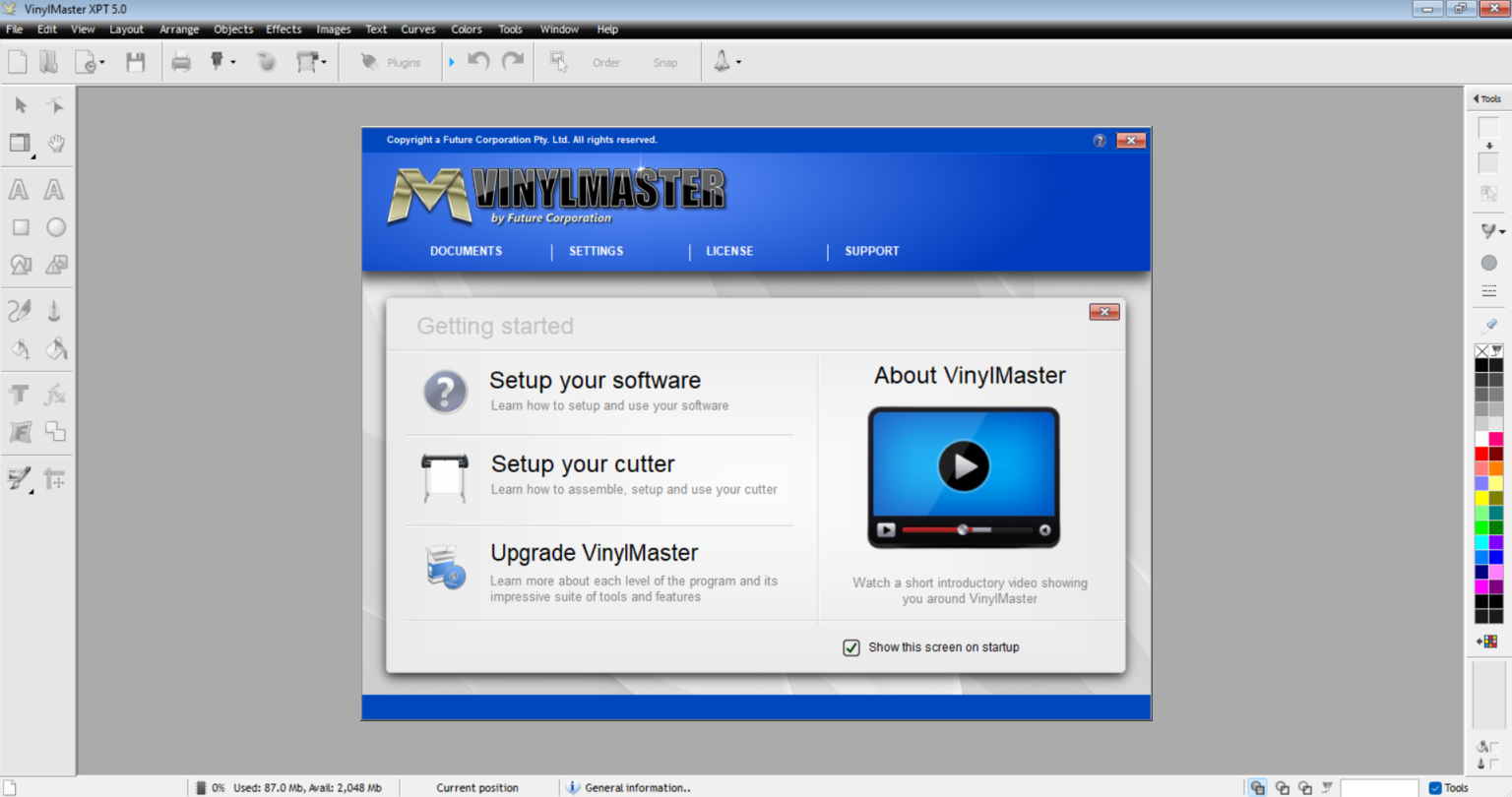Open the pin tool dropdown arrow
The width and height of the screenshot is (1512, 797).
tap(233, 63)
